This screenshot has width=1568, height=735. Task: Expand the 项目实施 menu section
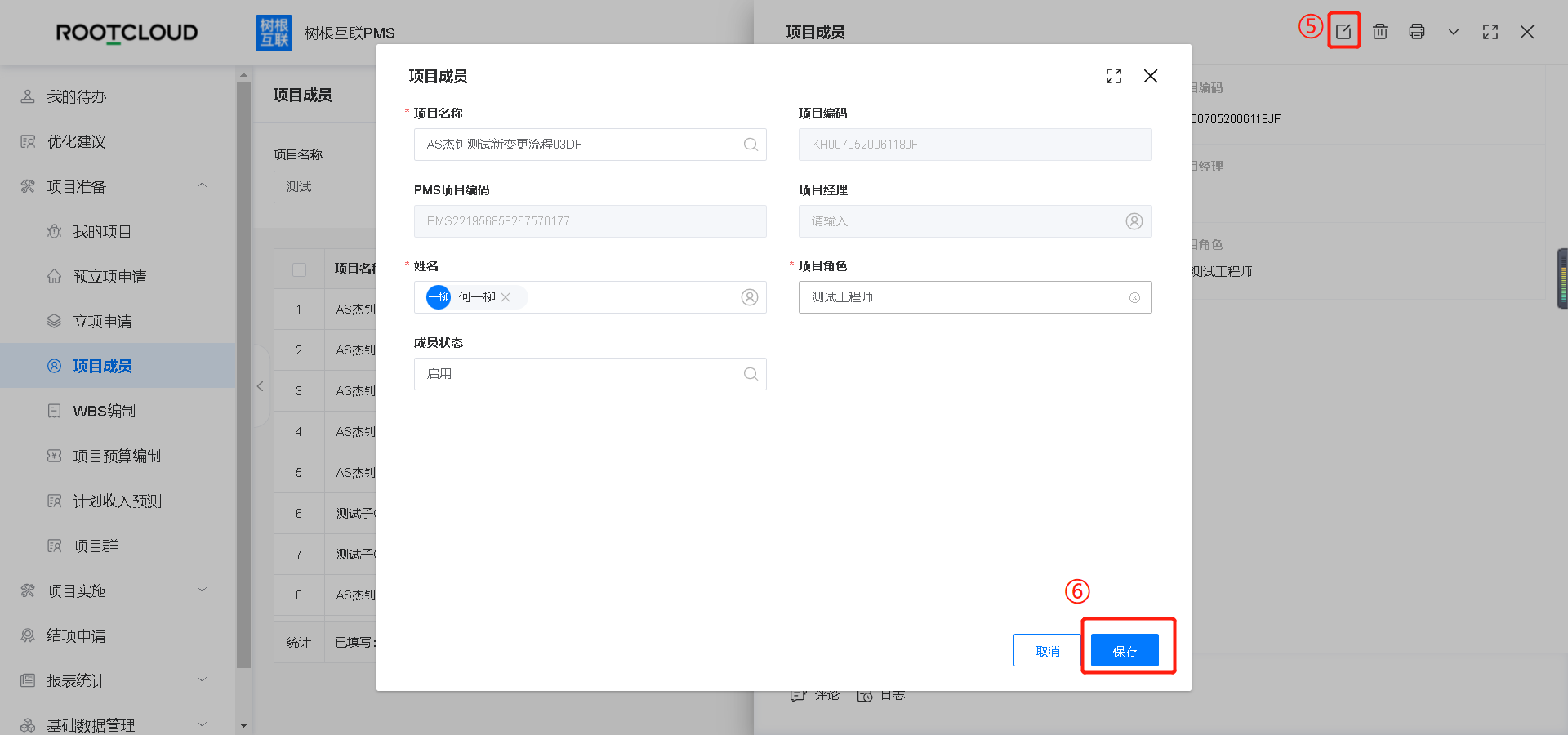pyautogui.click(x=203, y=590)
